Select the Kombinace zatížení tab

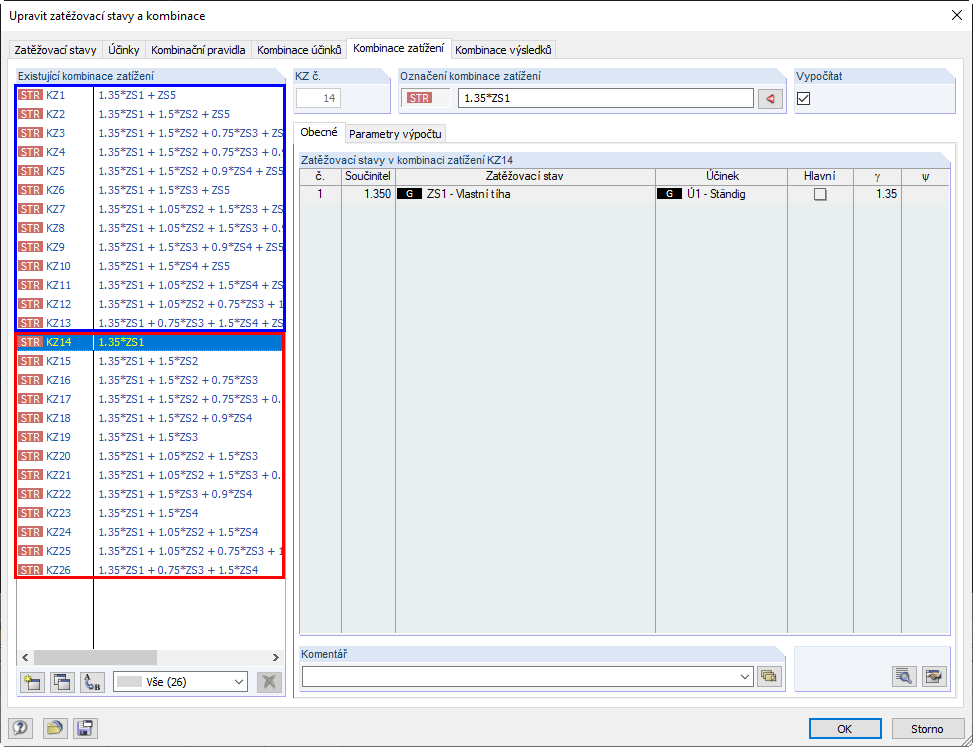click(398, 48)
